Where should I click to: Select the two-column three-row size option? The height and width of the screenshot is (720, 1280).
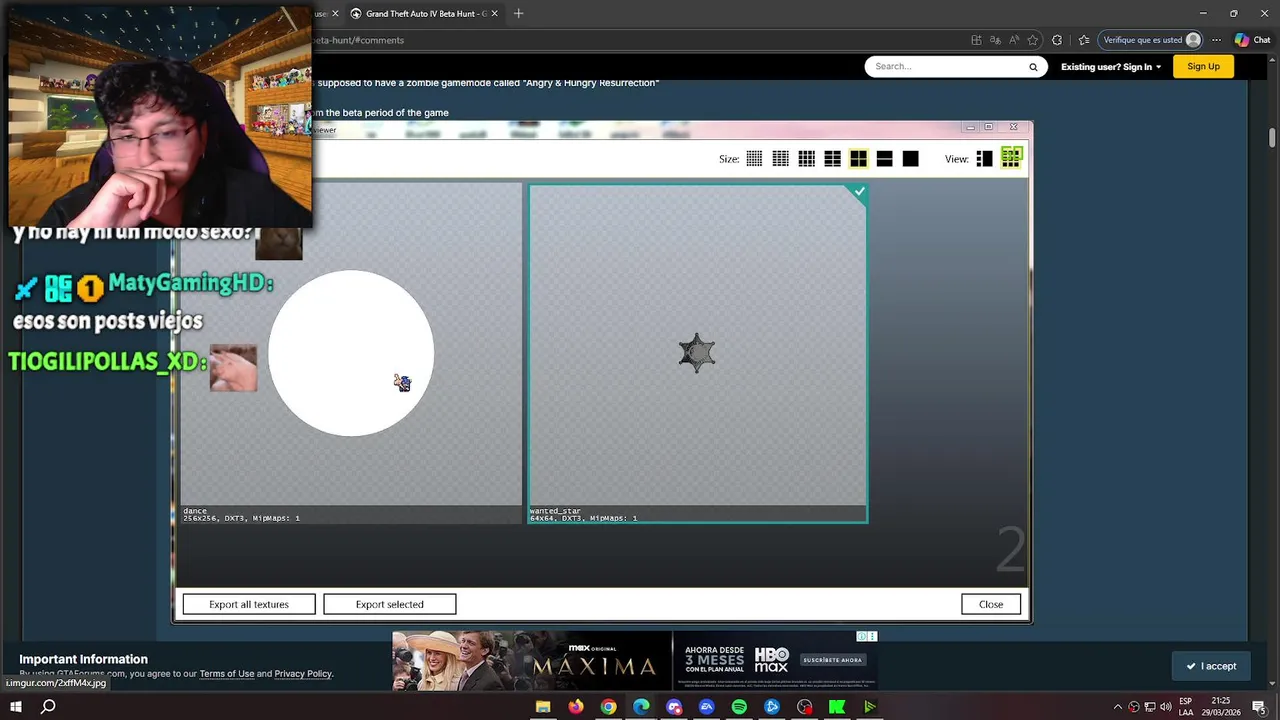832,159
